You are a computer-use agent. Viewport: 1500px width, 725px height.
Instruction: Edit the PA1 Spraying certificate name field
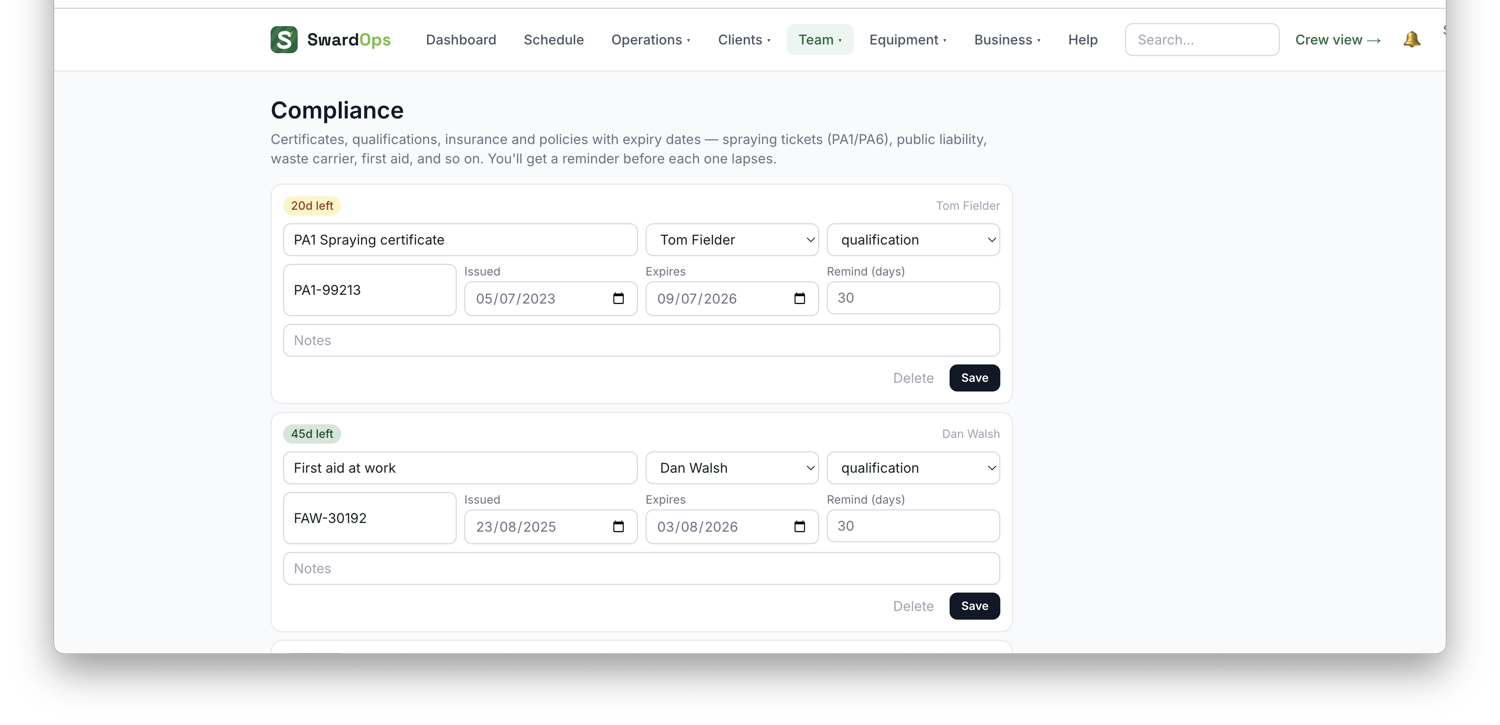pos(460,240)
